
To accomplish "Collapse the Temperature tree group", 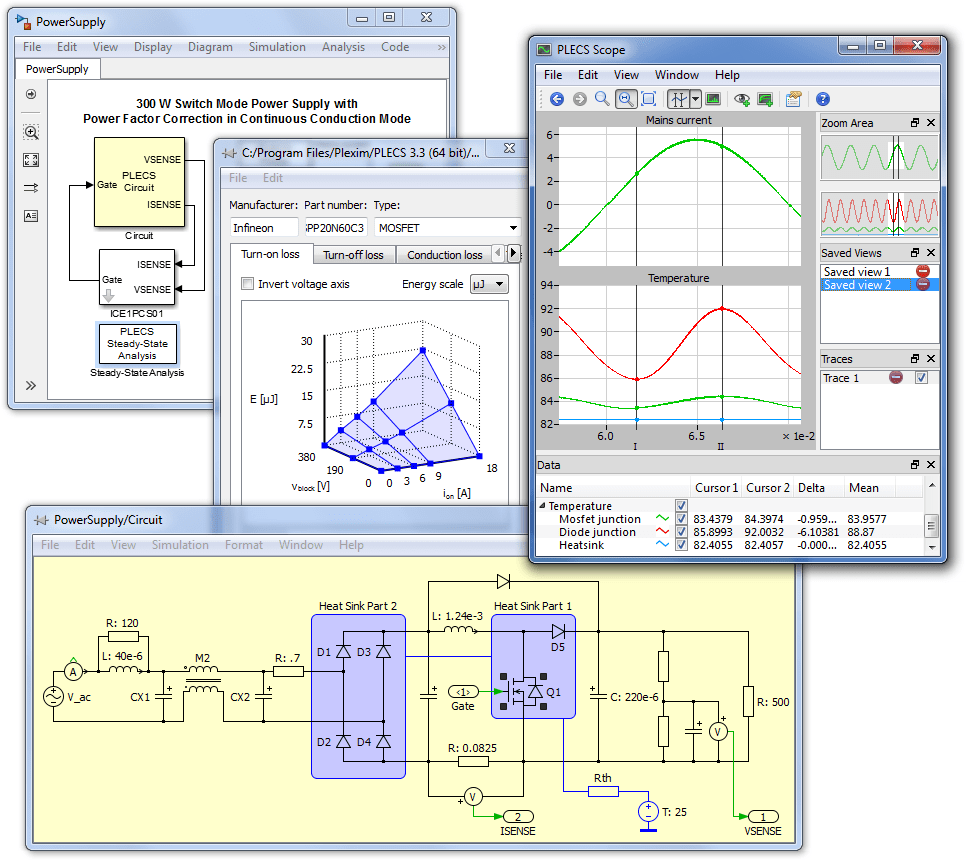I will 543,507.
